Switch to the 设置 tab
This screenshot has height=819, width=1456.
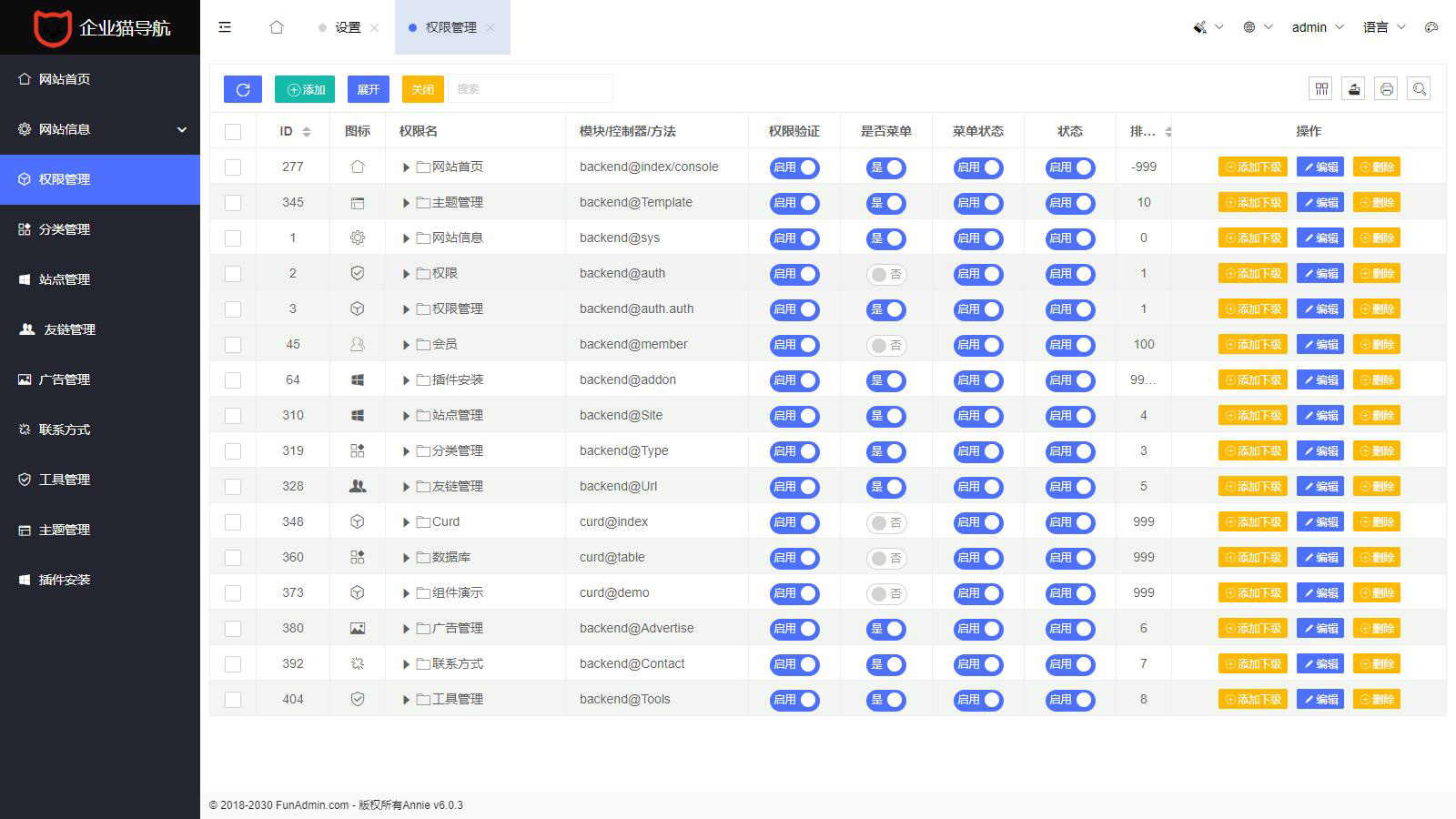click(349, 27)
